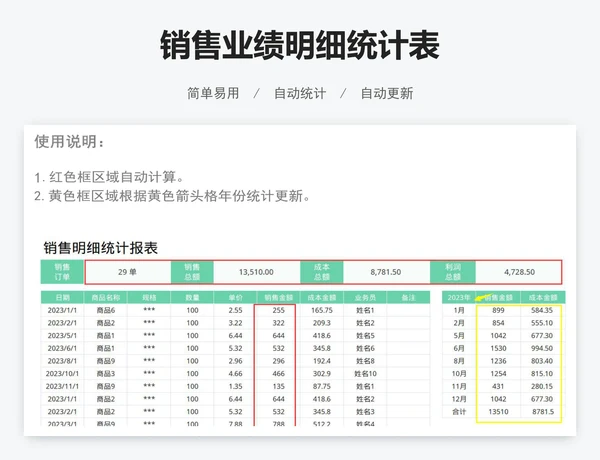Click the 日期 column header

point(62,297)
